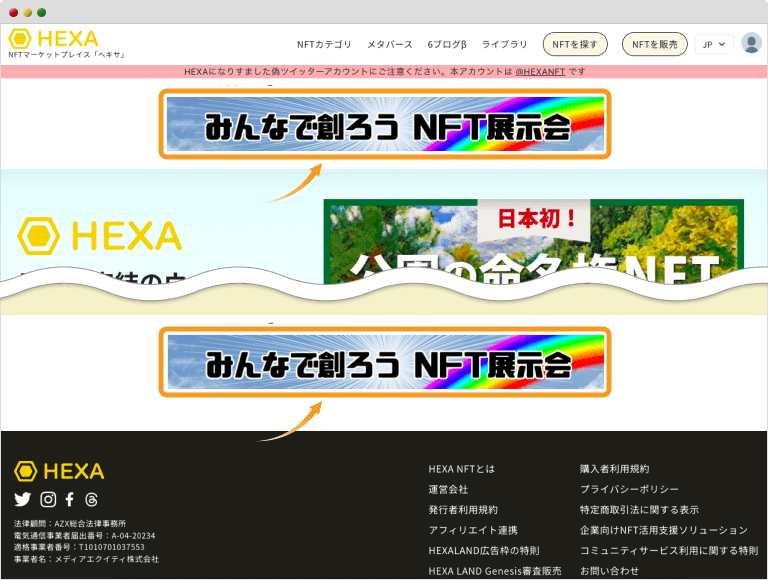The height and width of the screenshot is (580, 768).
Task: Click the HEXA logo in the header
Action: click(53, 38)
